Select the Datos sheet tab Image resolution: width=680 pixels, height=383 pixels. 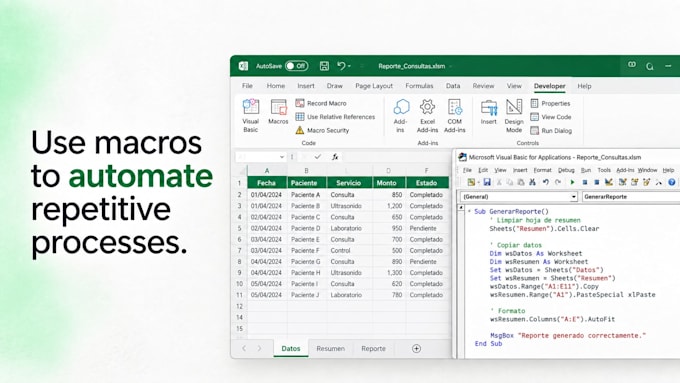[x=291, y=348]
